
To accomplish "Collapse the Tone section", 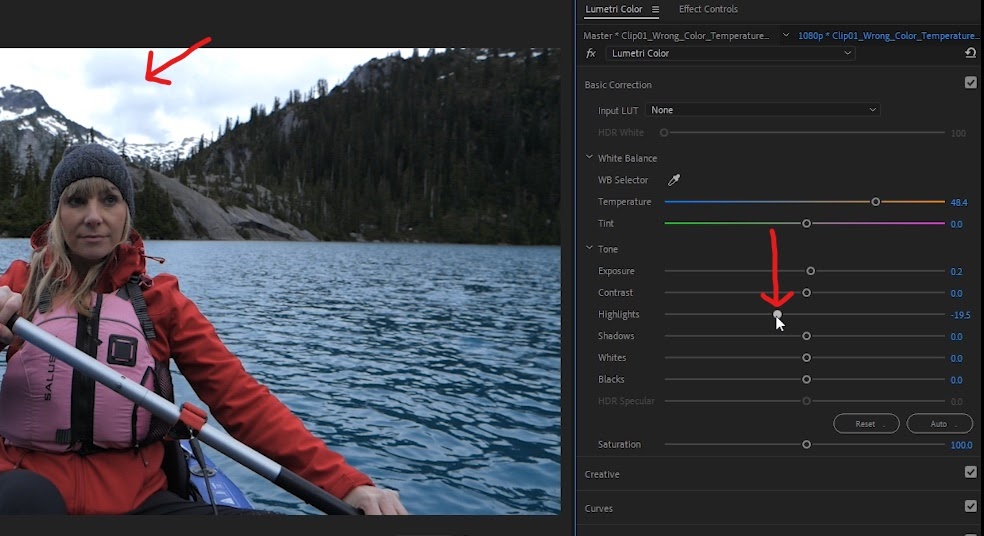I will click(589, 249).
